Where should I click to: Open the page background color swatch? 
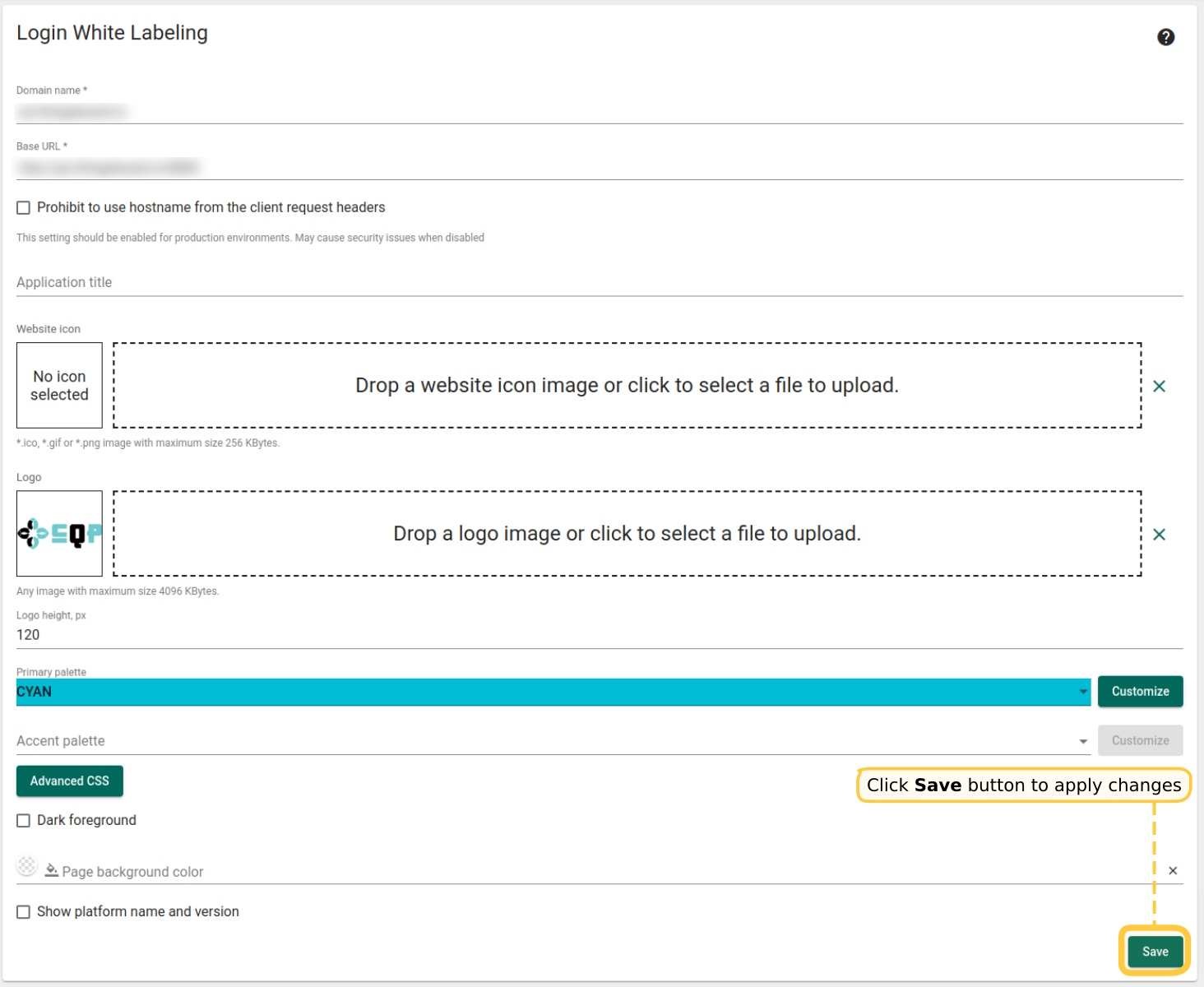coord(27,865)
